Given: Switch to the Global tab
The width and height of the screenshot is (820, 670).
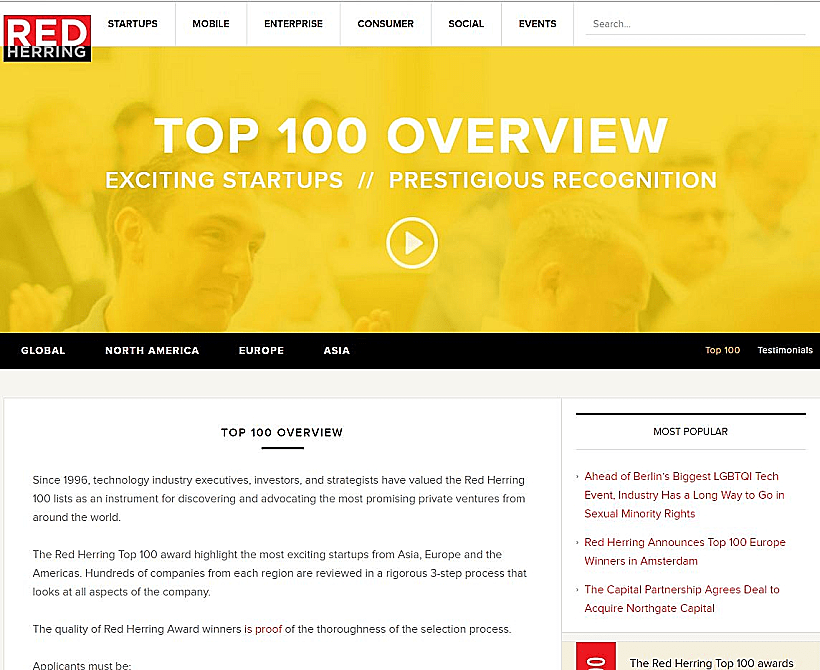Looking at the screenshot, I should [x=43, y=351].
